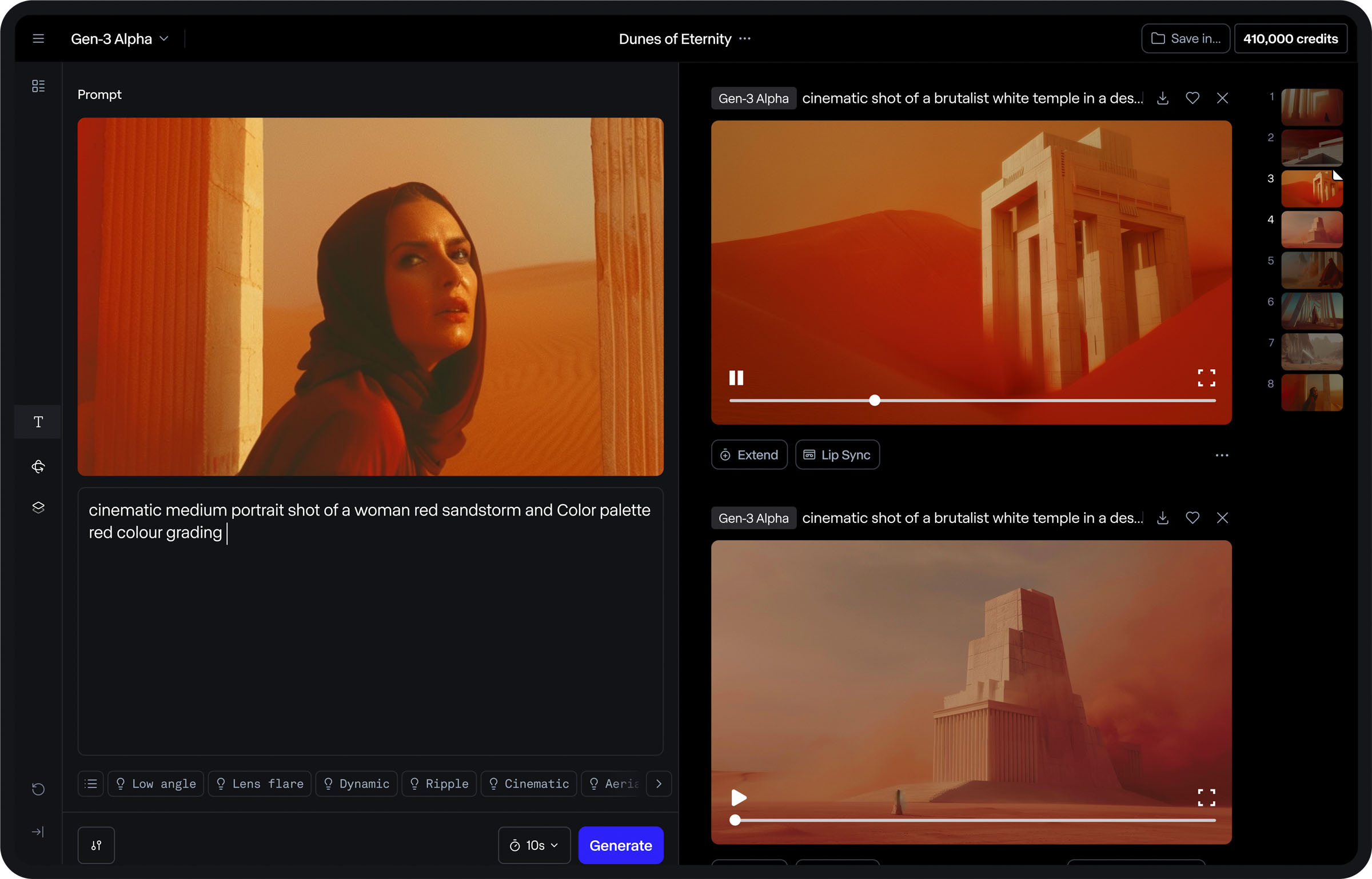The width and height of the screenshot is (1372, 879).
Task: Open the sidebar assets list icon
Action: (38, 86)
